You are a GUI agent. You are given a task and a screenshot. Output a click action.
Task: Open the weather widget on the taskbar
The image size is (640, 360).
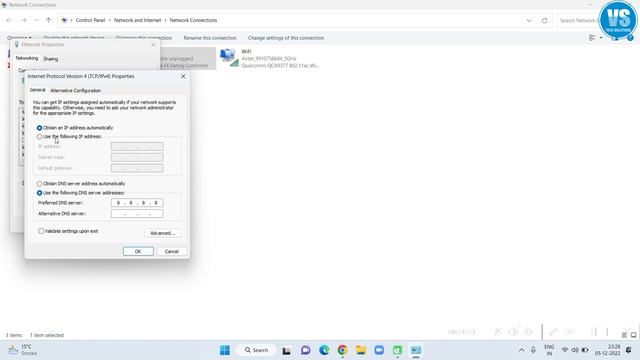tap(23, 350)
